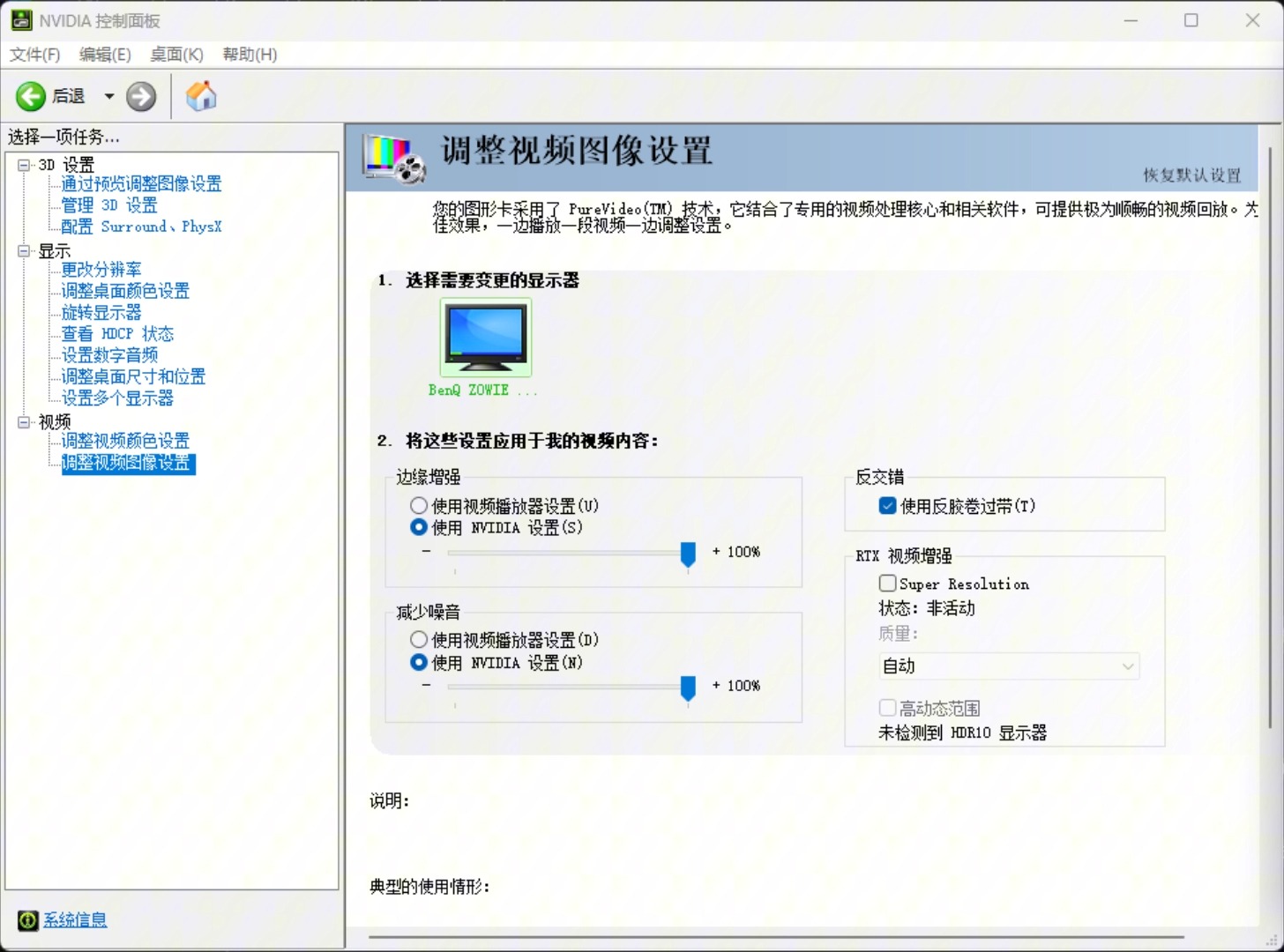The image size is (1284, 952).
Task: Click the 减少噪音 slider thumb
Action: pyautogui.click(x=688, y=688)
